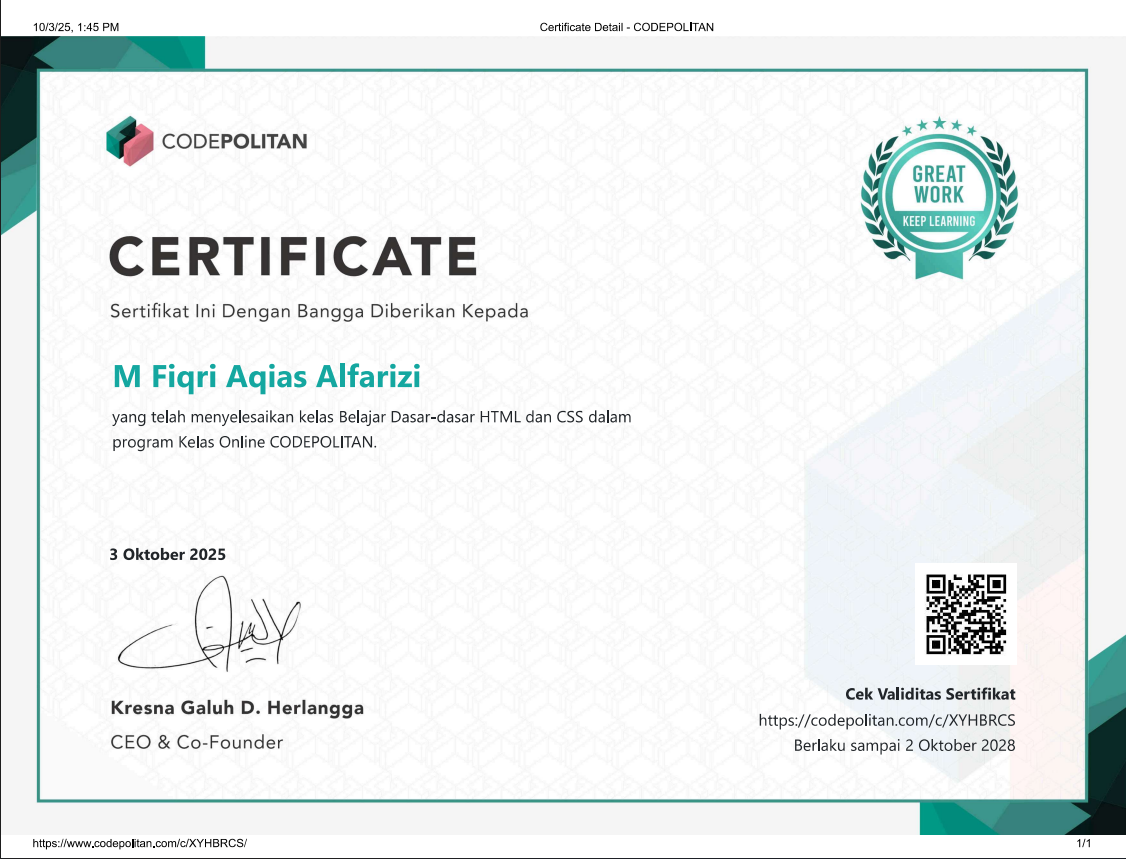The image size is (1126, 859).
Task: Click the issue date 3 Oktober 2025
Action: click(x=167, y=554)
